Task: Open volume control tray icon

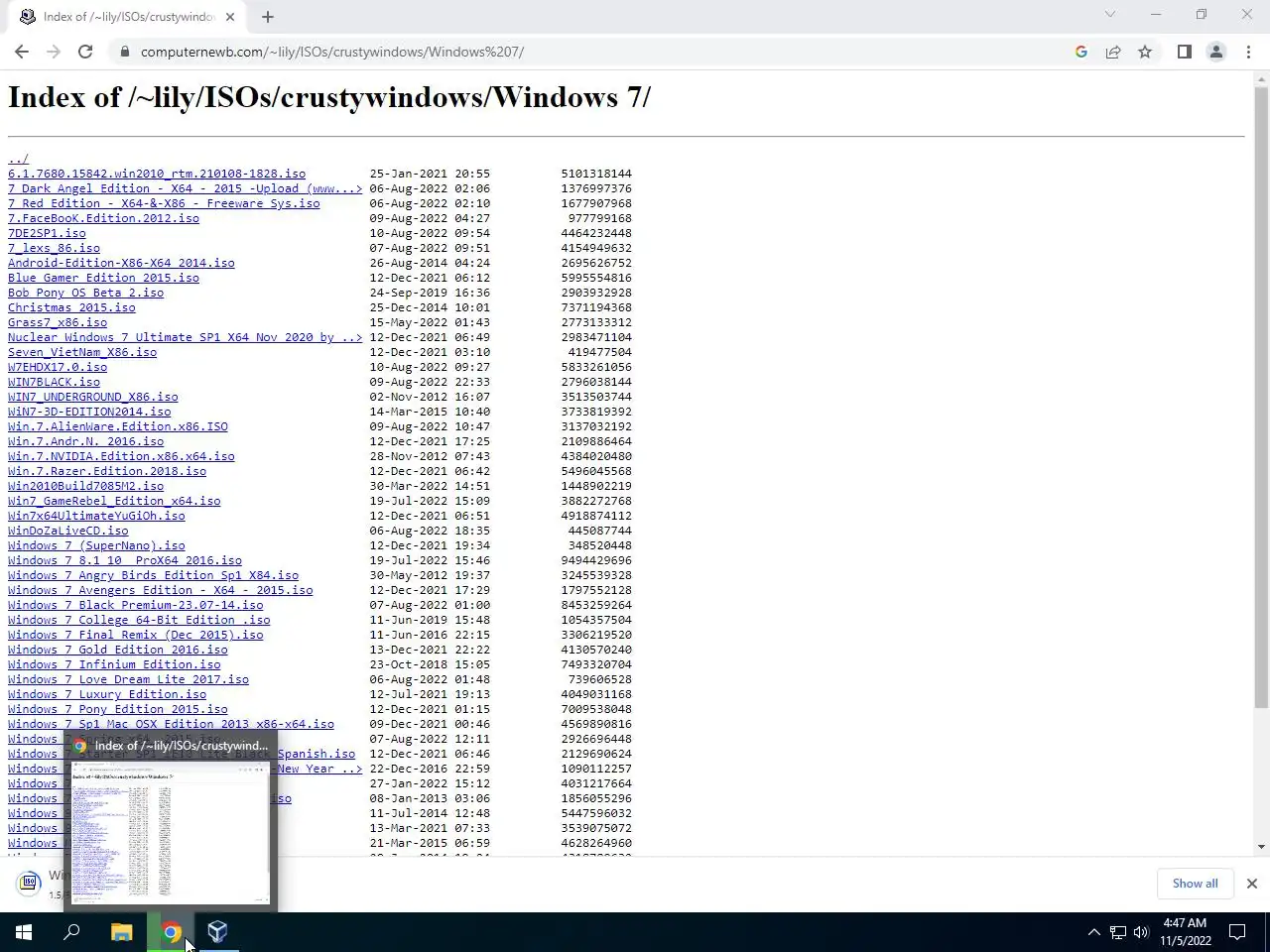Action: coord(1141,932)
